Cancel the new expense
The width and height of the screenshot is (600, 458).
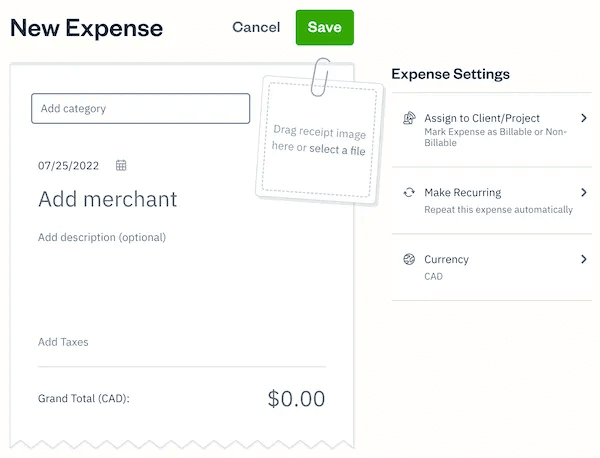coord(256,27)
